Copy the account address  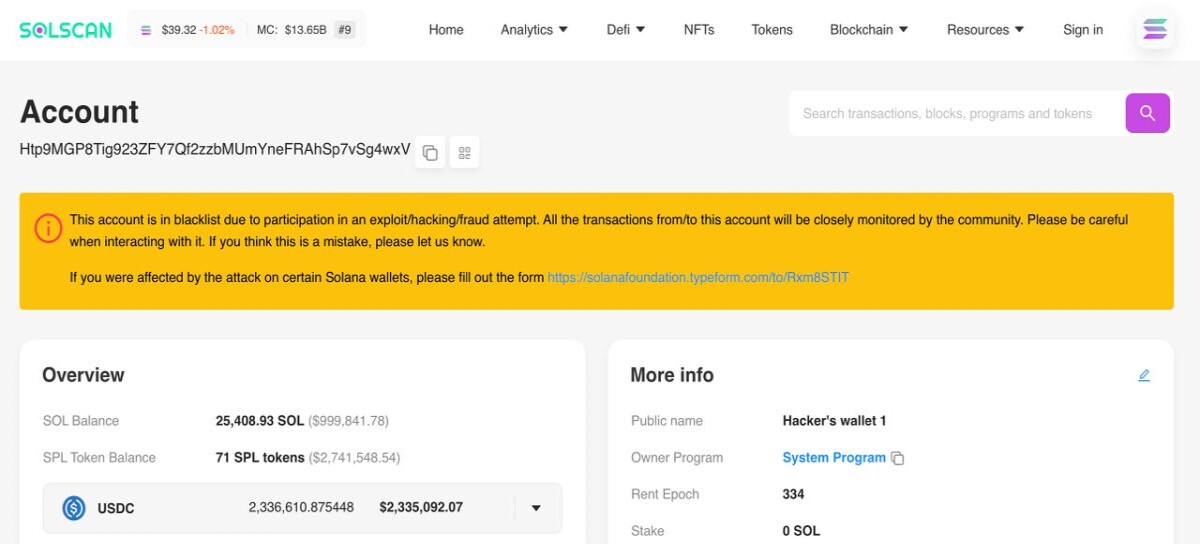(x=430, y=152)
